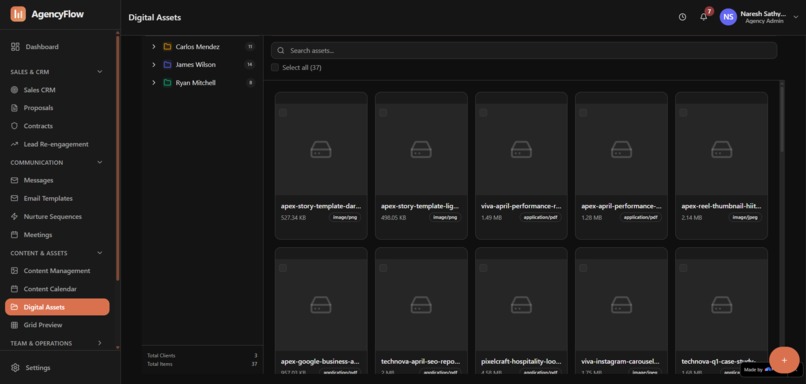
Task: Click the James Wilson purple folder icon
Action: (x=167, y=65)
